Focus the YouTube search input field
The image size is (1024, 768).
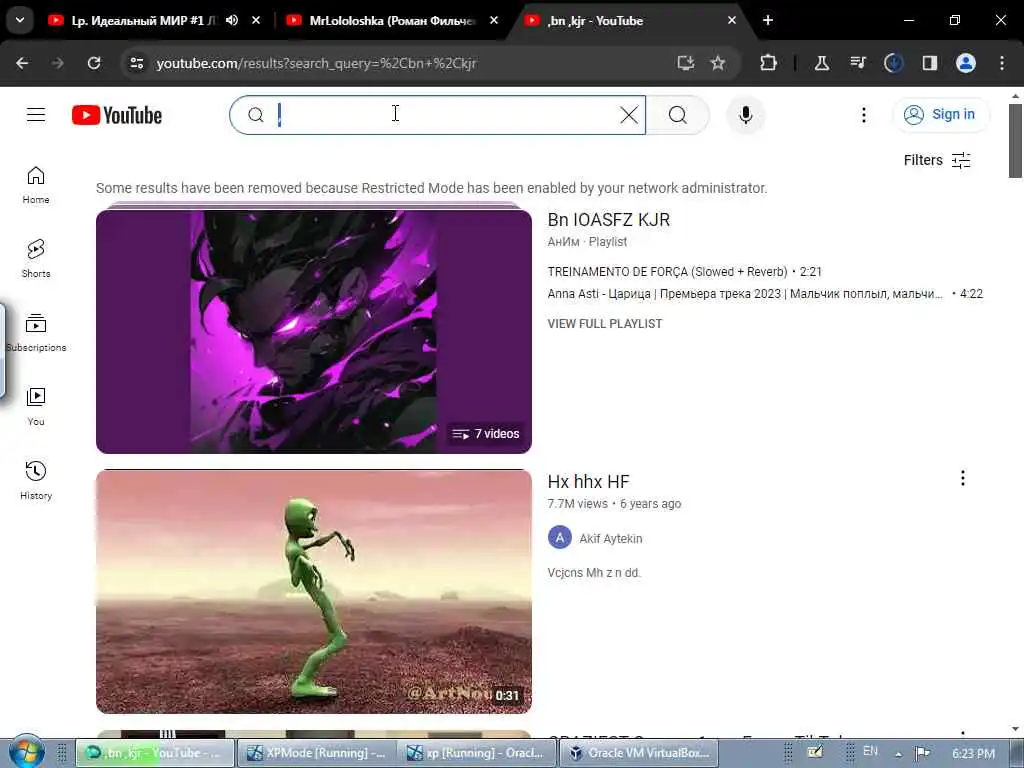click(x=438, y=115)
